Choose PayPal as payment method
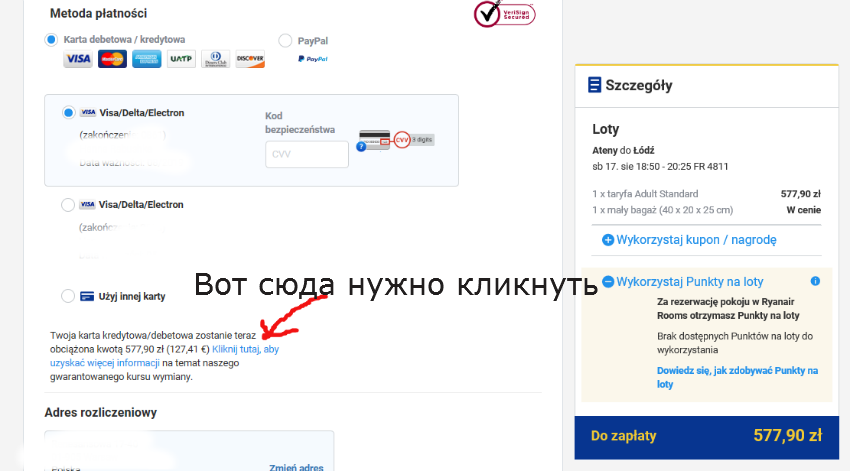This screenshot has height=471, width=850. (285, 41)
